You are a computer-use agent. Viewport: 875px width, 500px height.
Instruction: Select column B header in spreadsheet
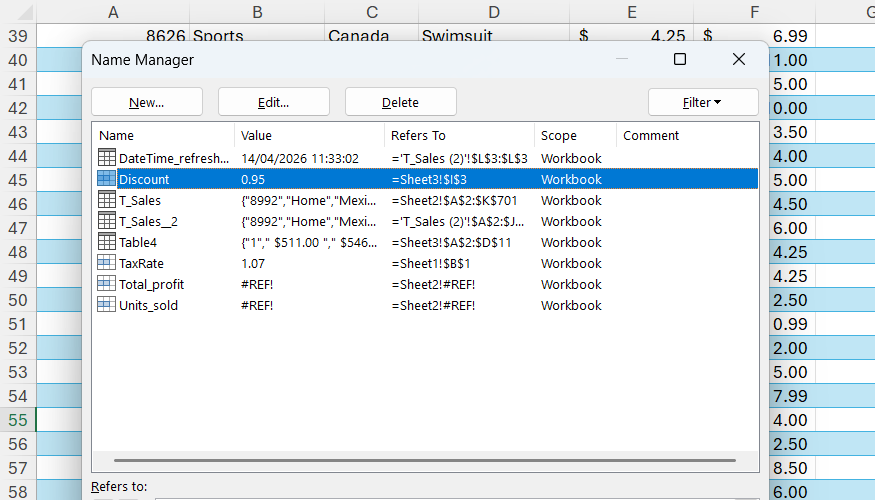click(x=257, y=12)
